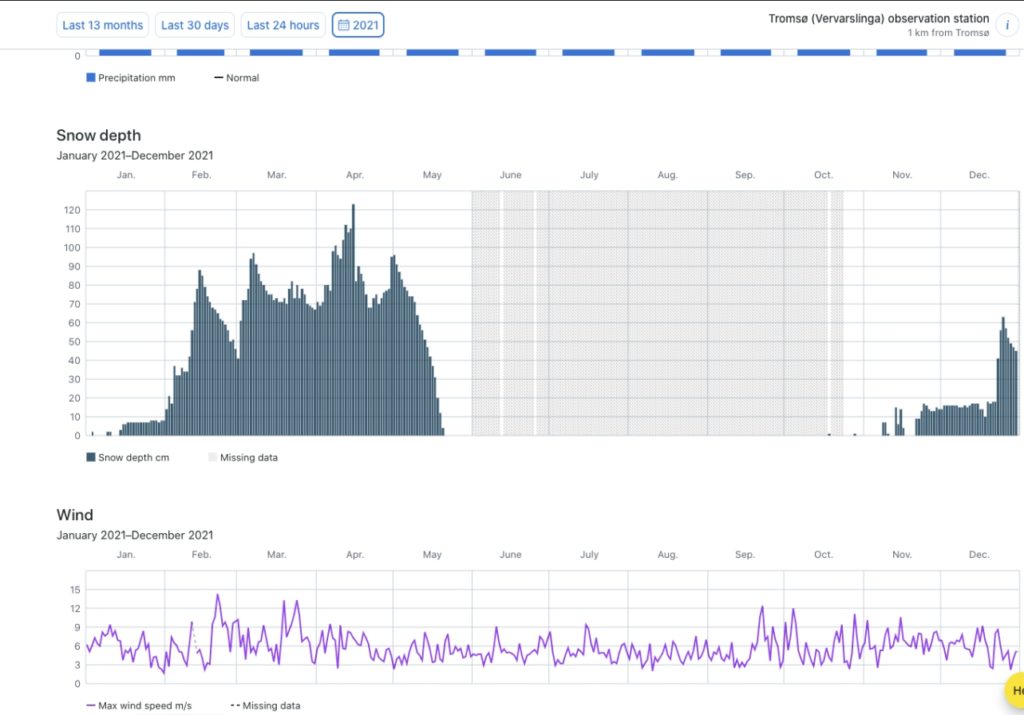Toggle the Snow depth cm legend item
1024x715 pixels.
point(131,457)
